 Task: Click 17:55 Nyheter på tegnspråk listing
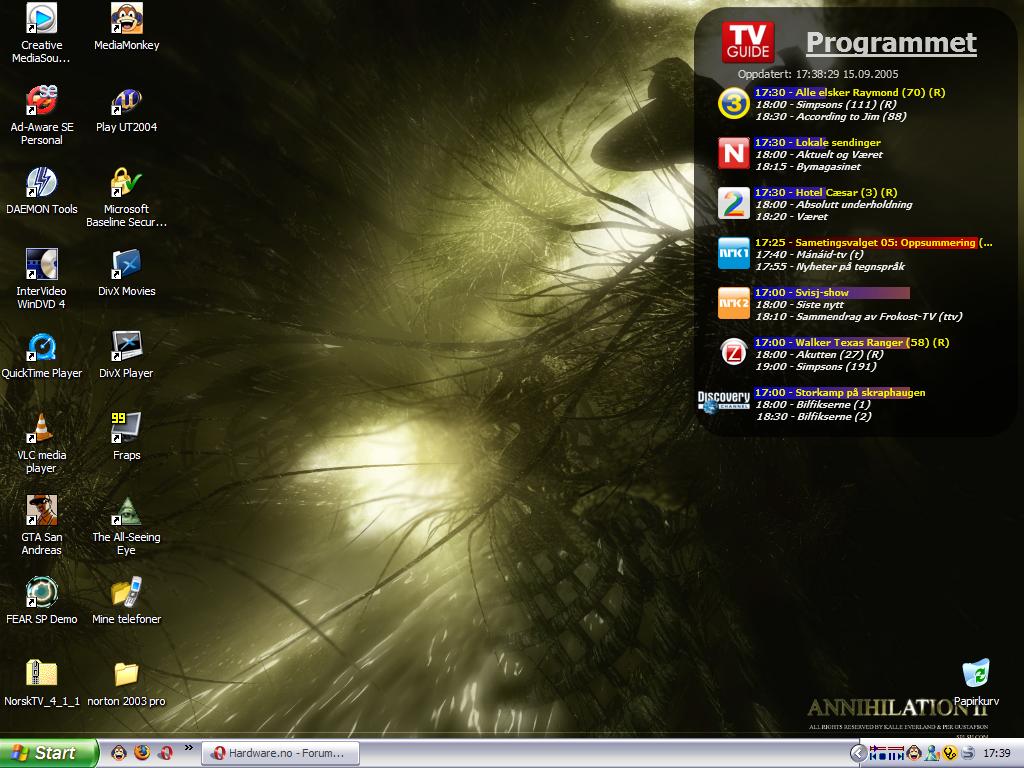point(830,266)
